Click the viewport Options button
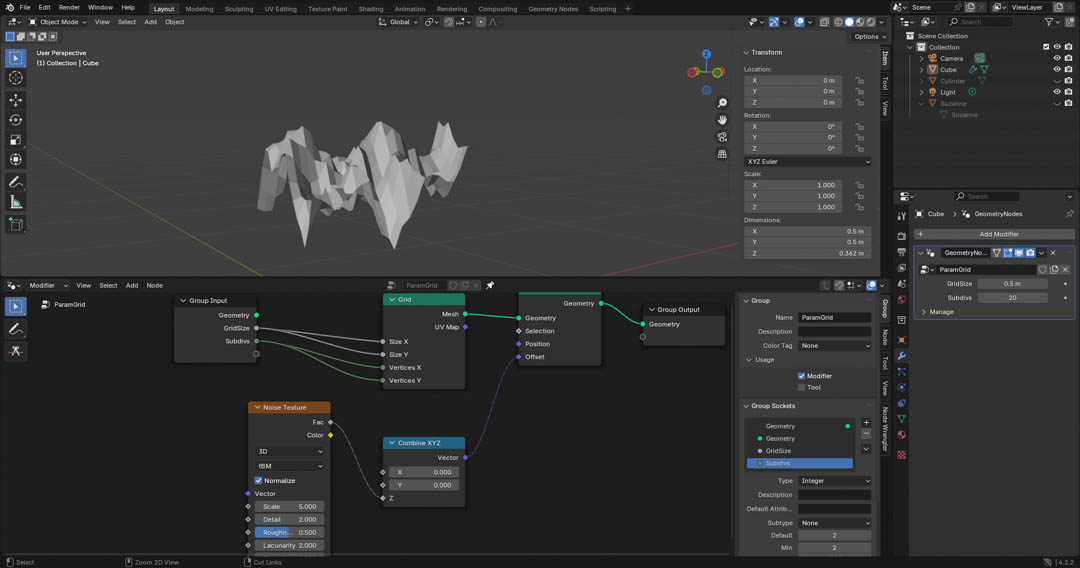Image resolution: width=1080 pixels, height=568 pixels. pyautogui.click(x=866, y=37)
